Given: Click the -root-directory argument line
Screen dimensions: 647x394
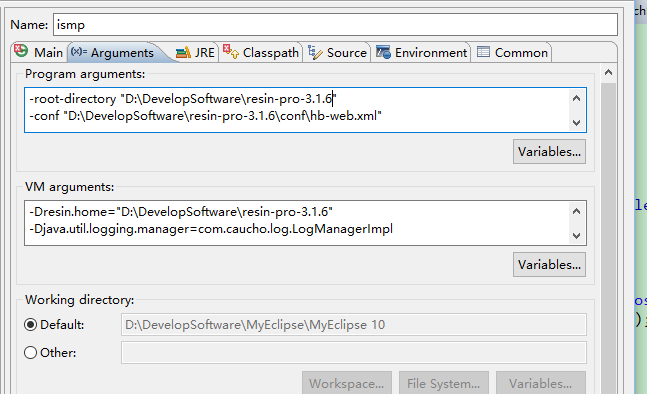Looking at the screenshot, I should click(183, 99).
